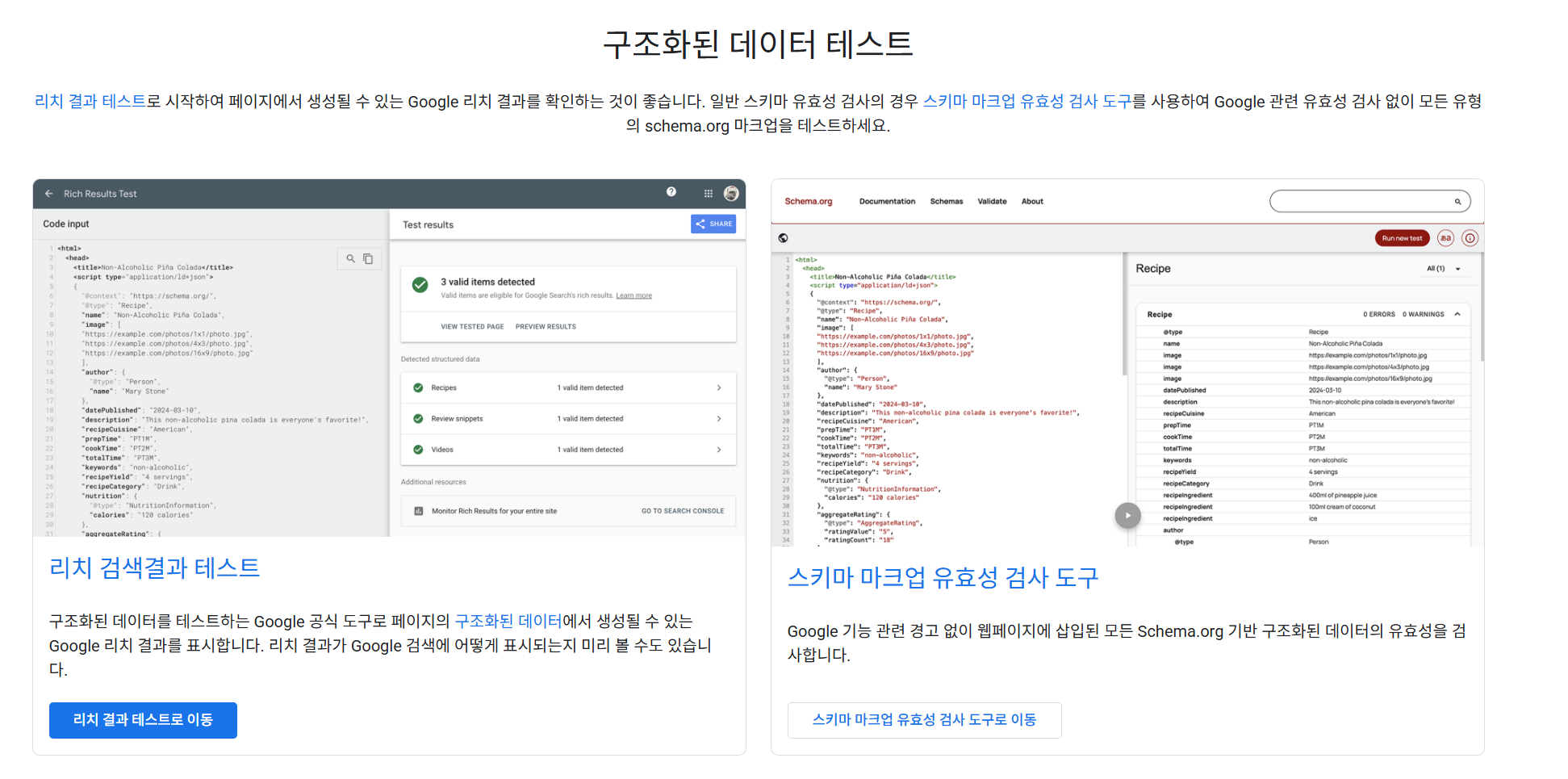Open the Validate menu item
Screen dimensions: 1568x779
point(992,202)
